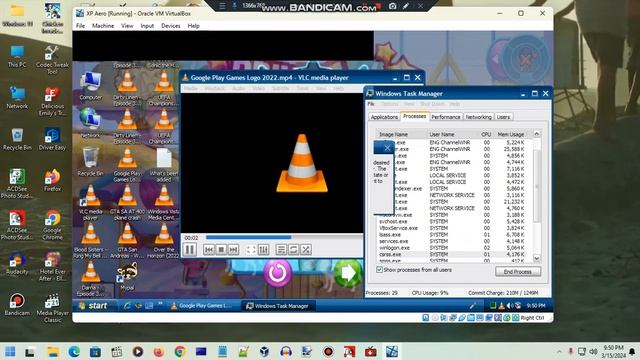640x360 pixels.
Task: Stop playback in VLC
Action: pos(221,250)
